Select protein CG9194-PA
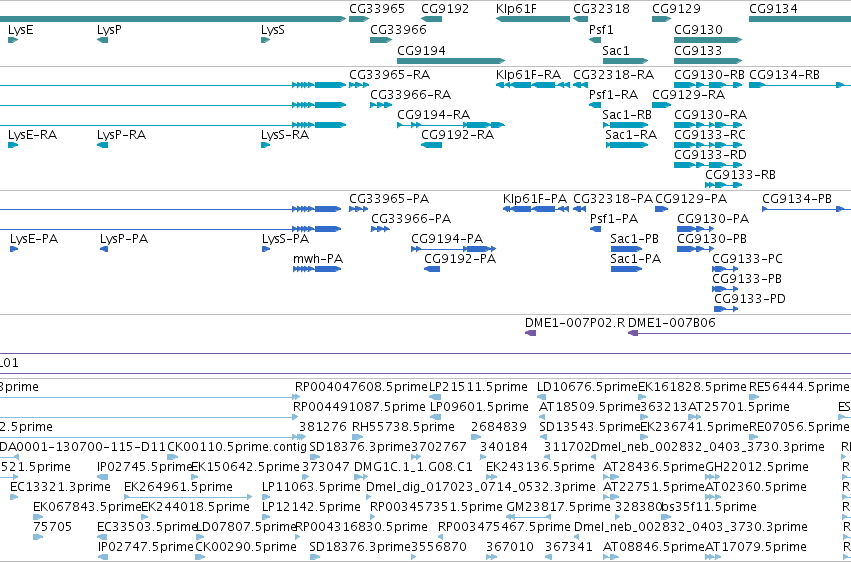The image size is (851, 562). pyautogui.click(x=447, y=239)
